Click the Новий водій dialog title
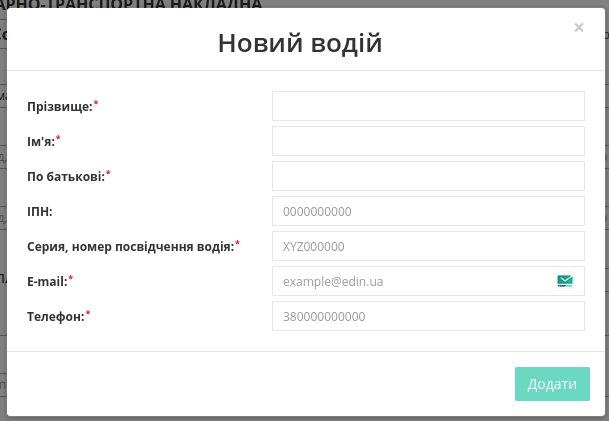This screenshot has width=609, height=421. (x=300, y=43)
